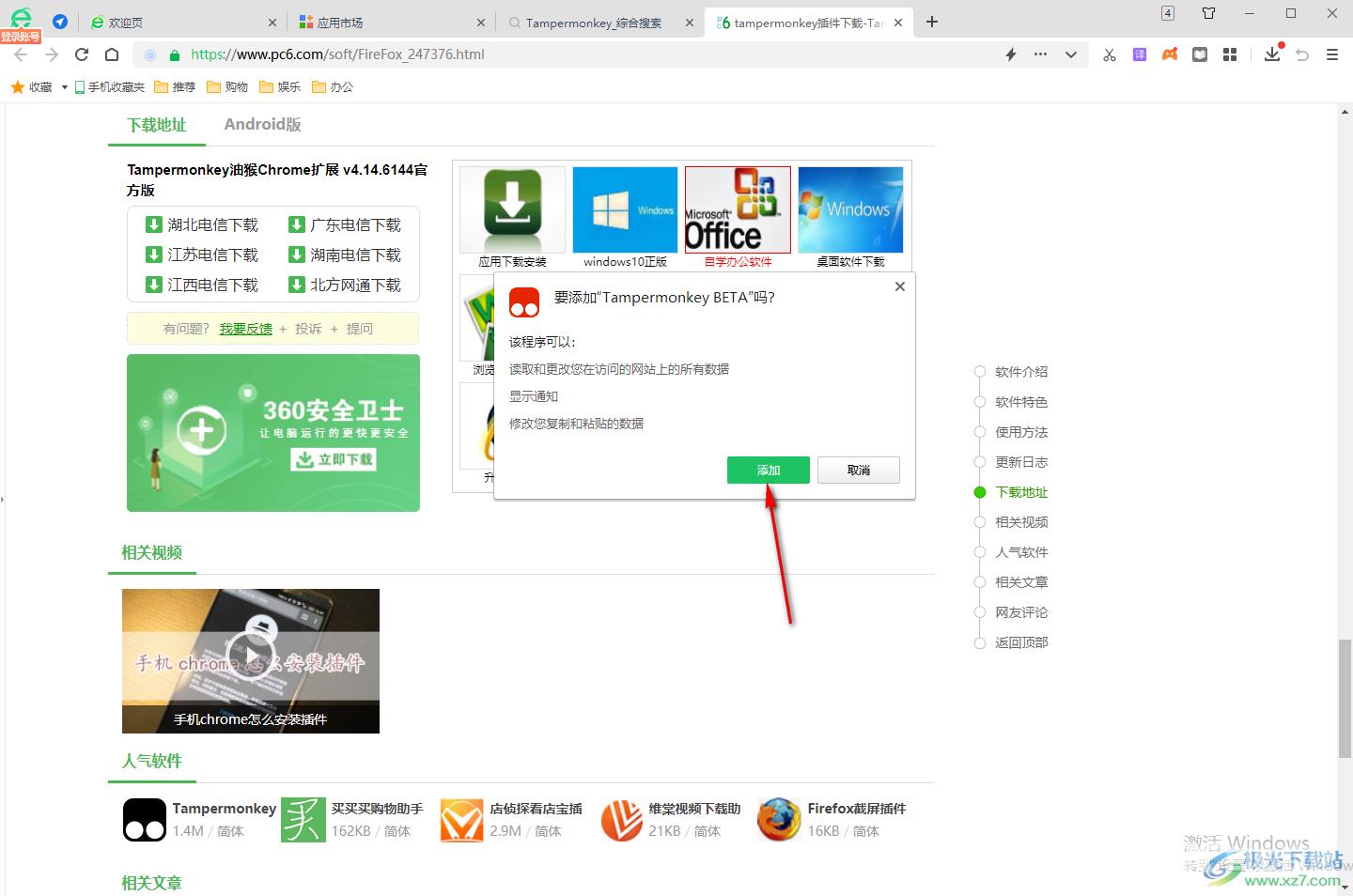Open the 购物 bookmark folder

[227, 86]
